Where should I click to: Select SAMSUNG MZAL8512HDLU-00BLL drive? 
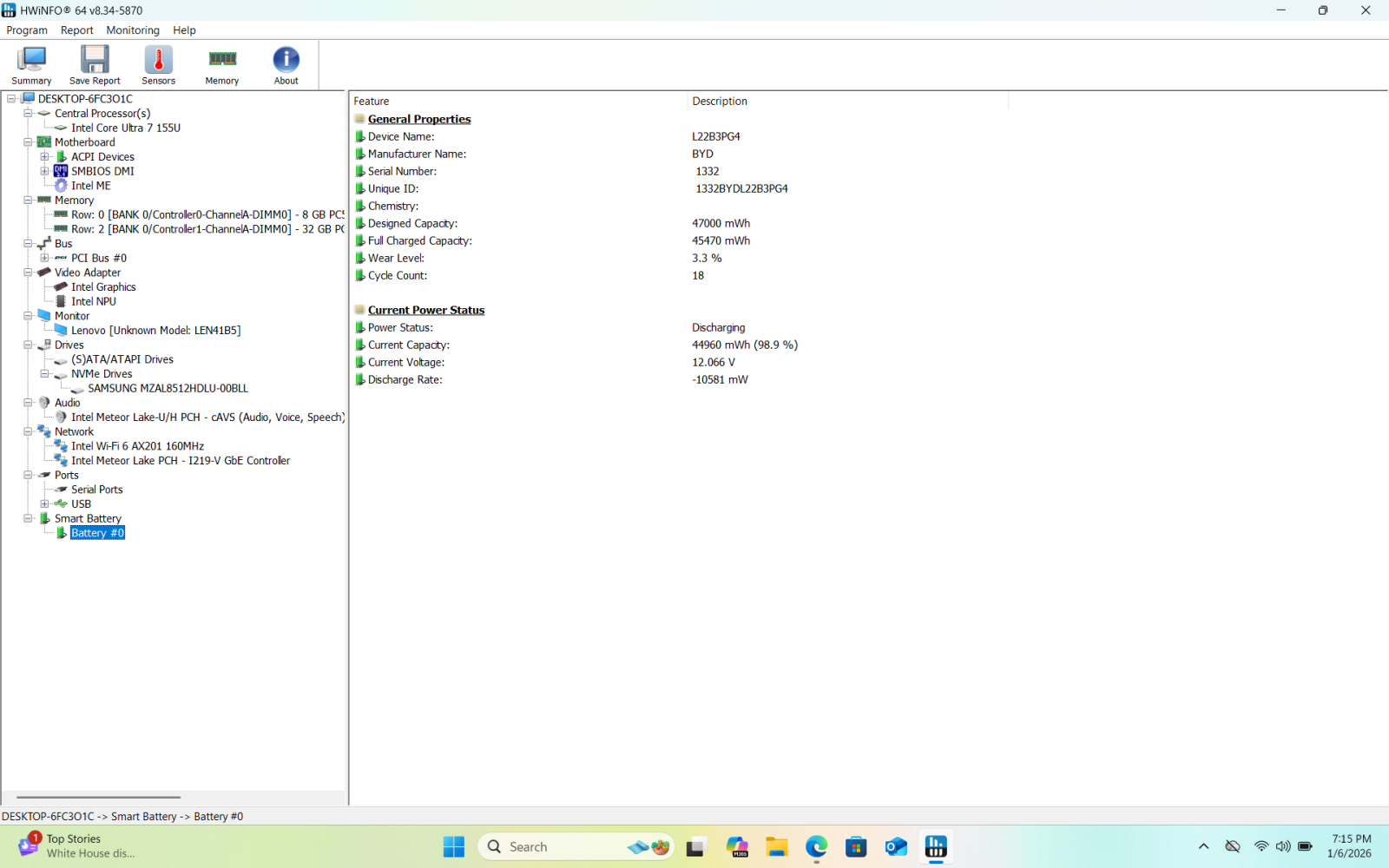click(168, 388)
